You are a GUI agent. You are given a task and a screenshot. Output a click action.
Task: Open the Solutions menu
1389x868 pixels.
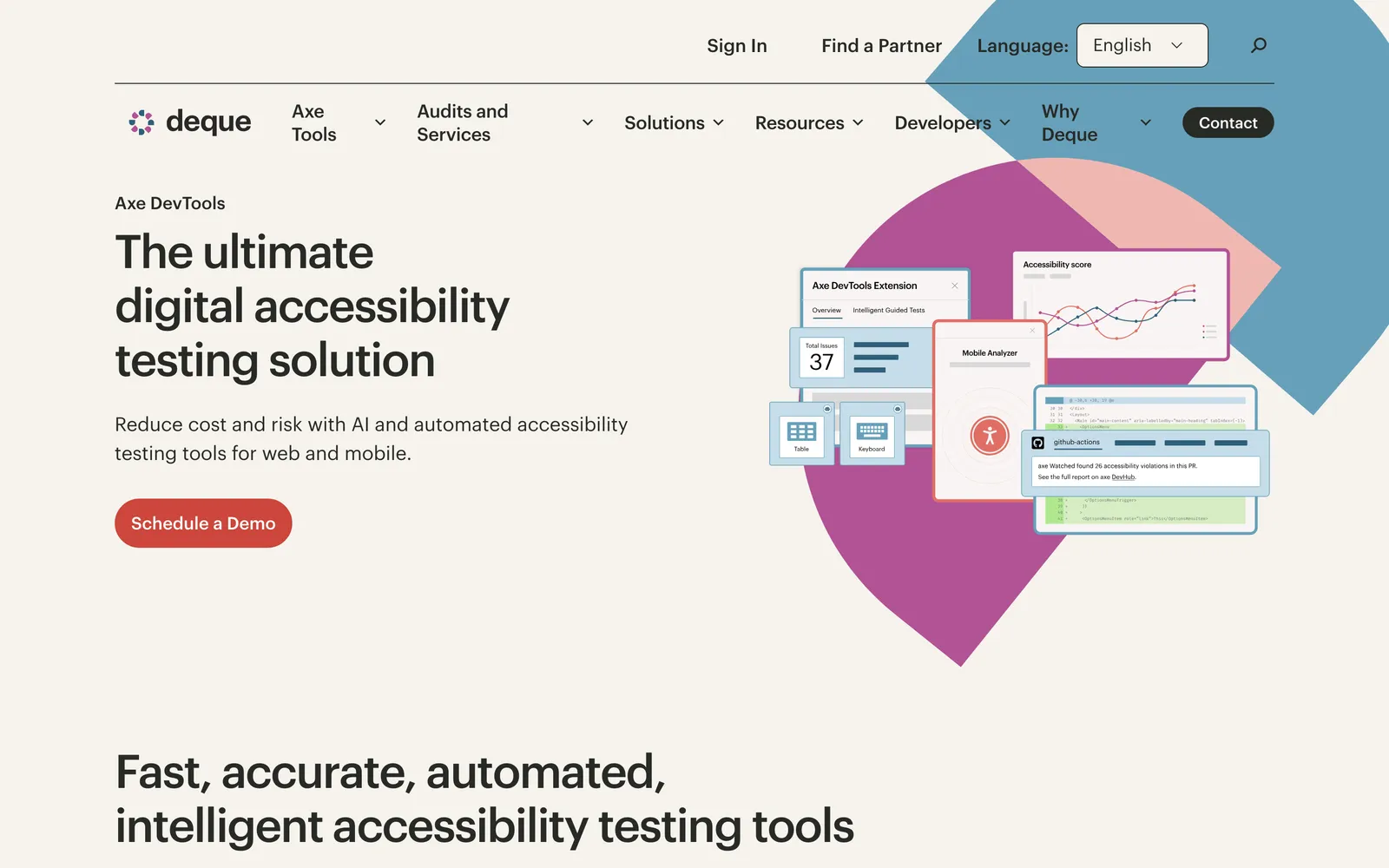pyautogui.click(x=664, y=122)
